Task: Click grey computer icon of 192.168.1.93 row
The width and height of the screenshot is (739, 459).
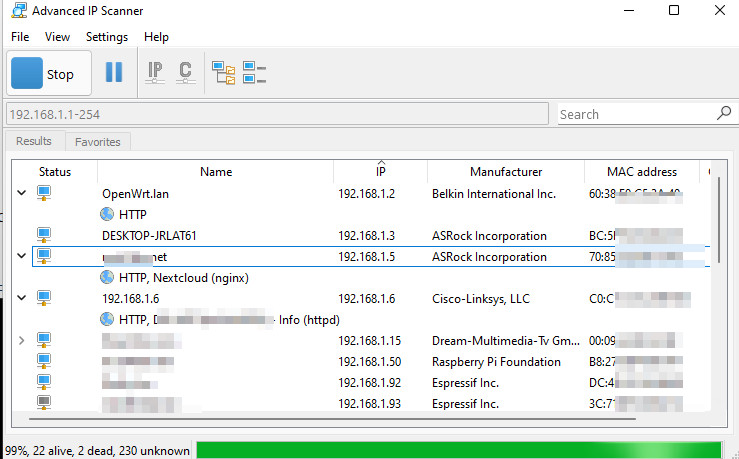Action: [44, 403]
